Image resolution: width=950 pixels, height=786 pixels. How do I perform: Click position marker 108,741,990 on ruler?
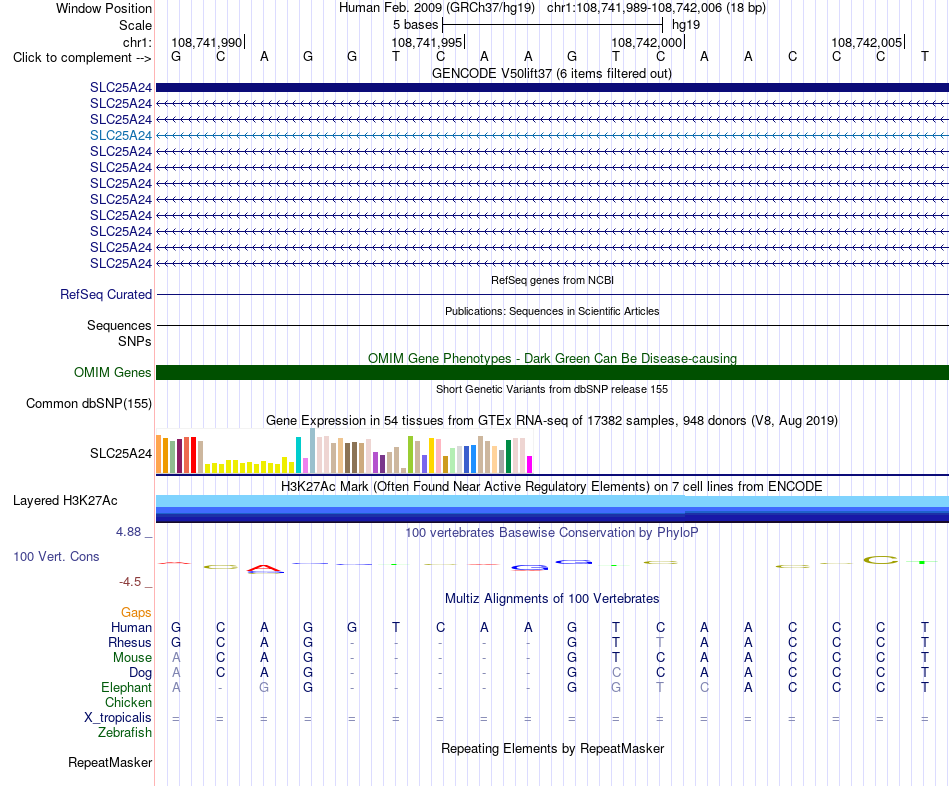(207, 42)
